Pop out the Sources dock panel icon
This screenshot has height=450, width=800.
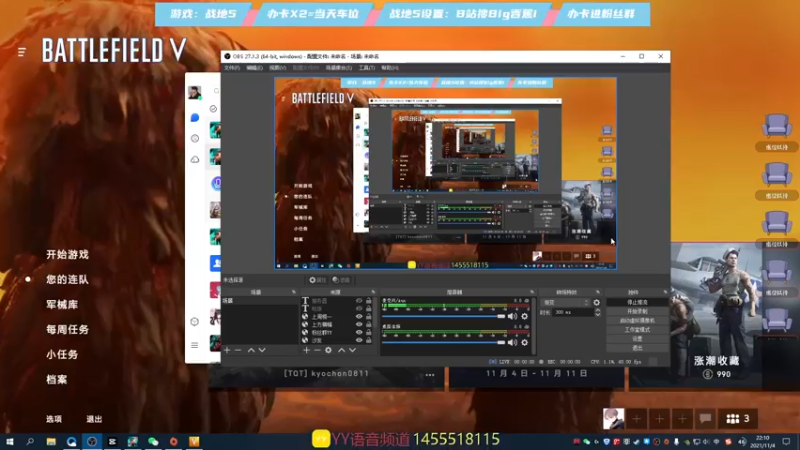coord(373,292)
